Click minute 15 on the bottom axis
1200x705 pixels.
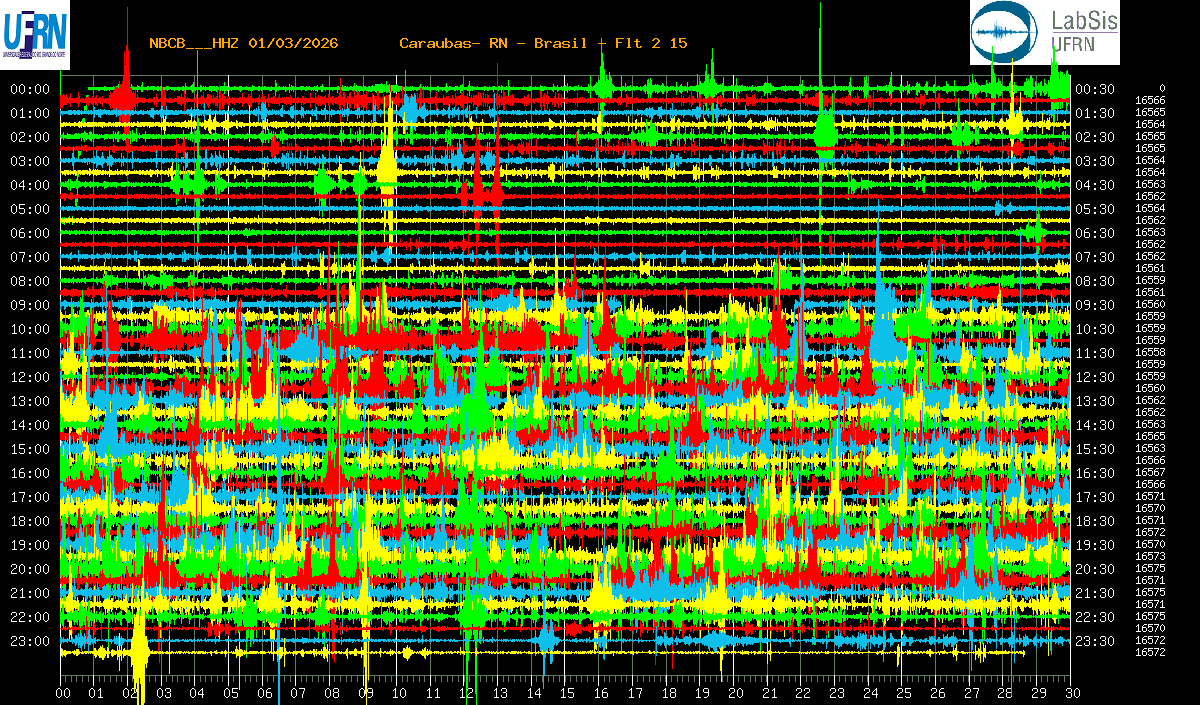click(x=566, y=693)
